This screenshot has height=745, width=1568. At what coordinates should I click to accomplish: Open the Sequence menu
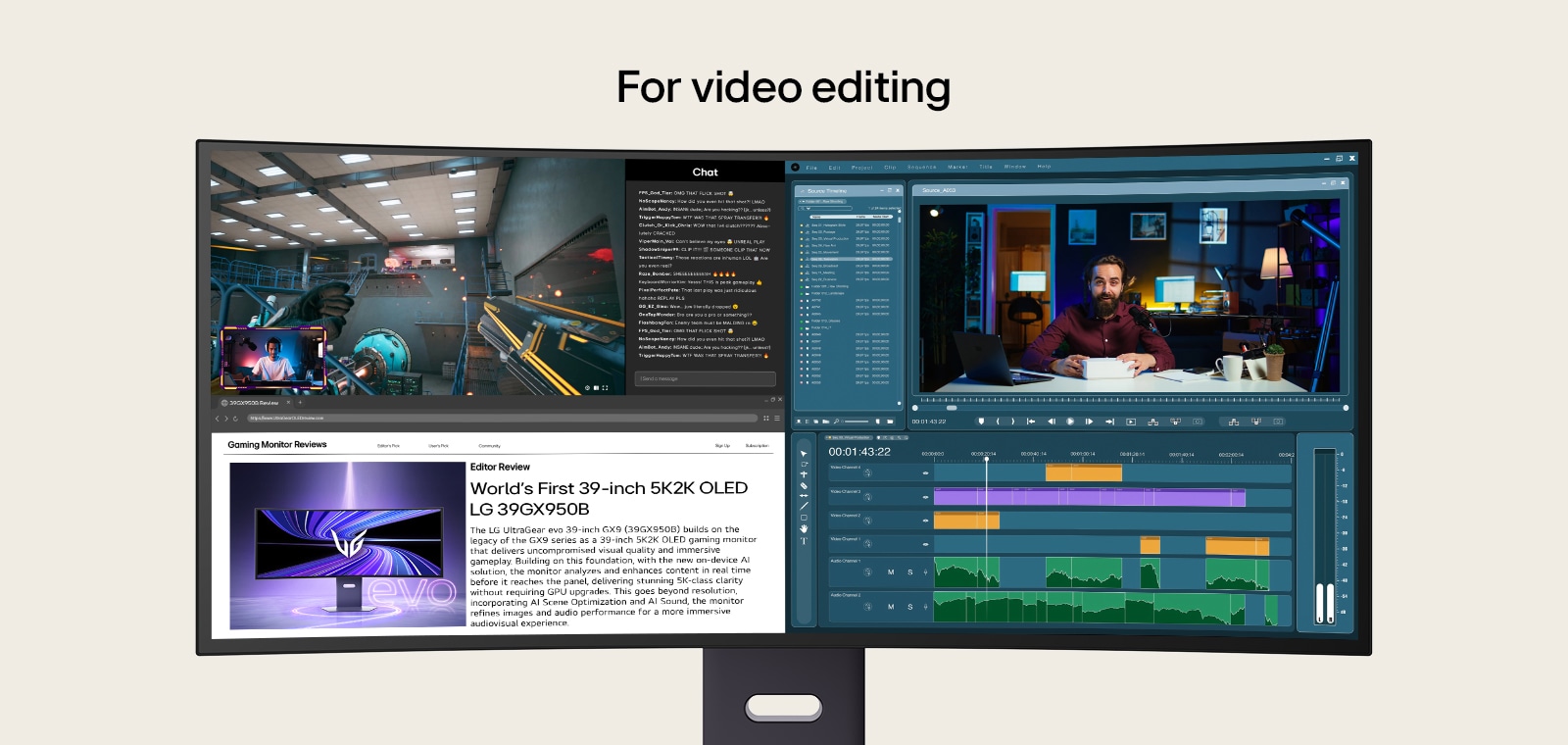coord(922,167)
